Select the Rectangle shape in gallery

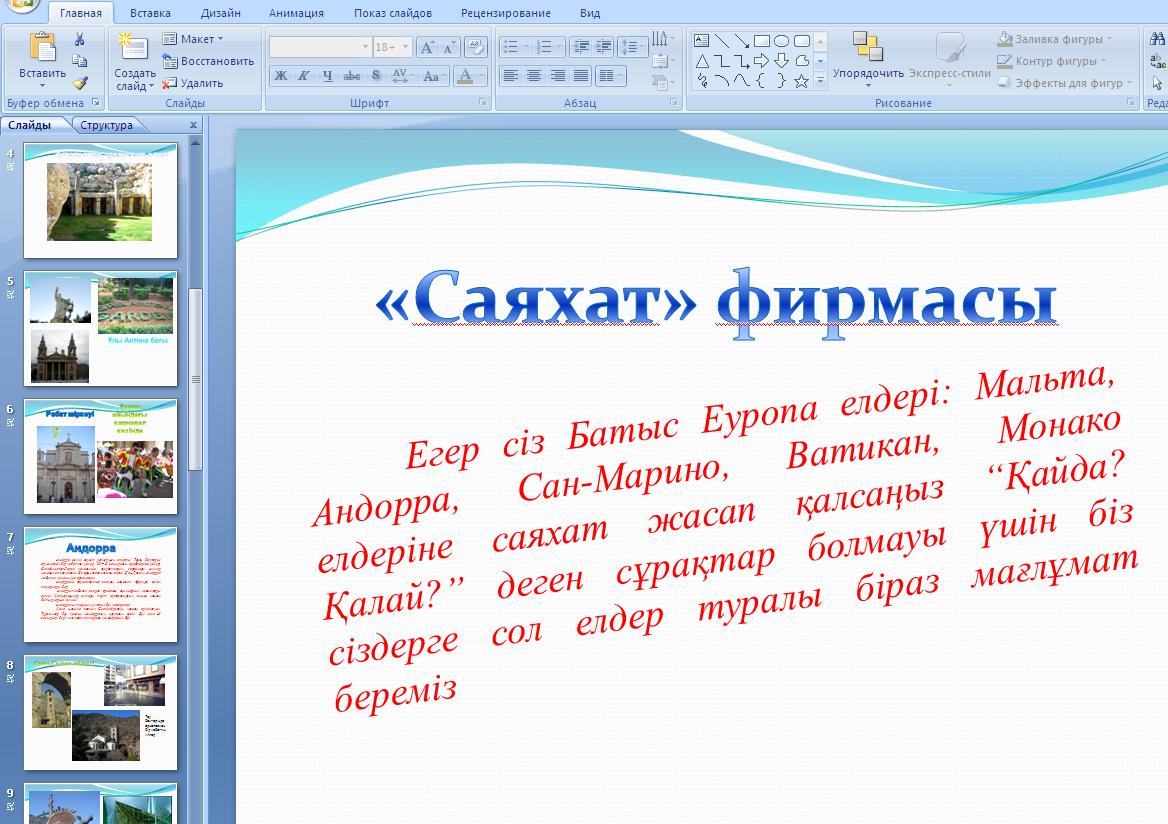click(761, 40)
